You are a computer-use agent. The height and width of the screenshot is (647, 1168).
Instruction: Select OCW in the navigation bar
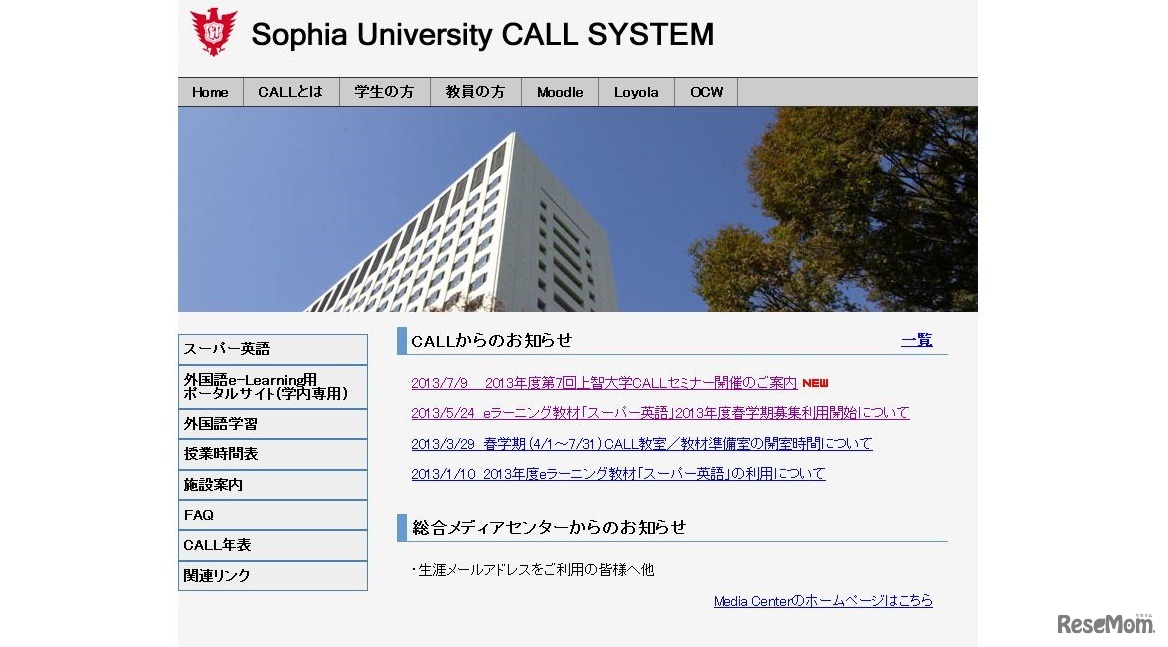(x=705, y=91)
